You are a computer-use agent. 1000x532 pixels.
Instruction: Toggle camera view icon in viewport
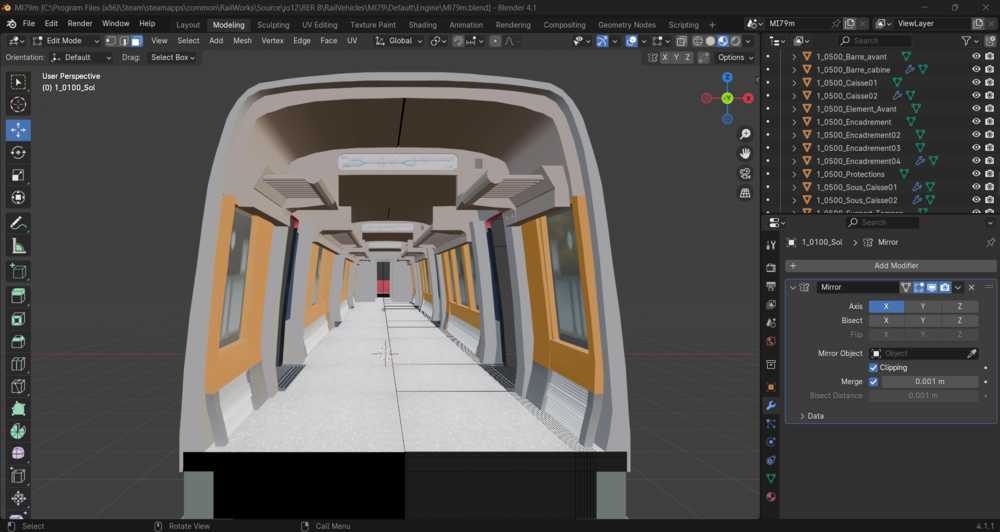(x=745, y=174)
